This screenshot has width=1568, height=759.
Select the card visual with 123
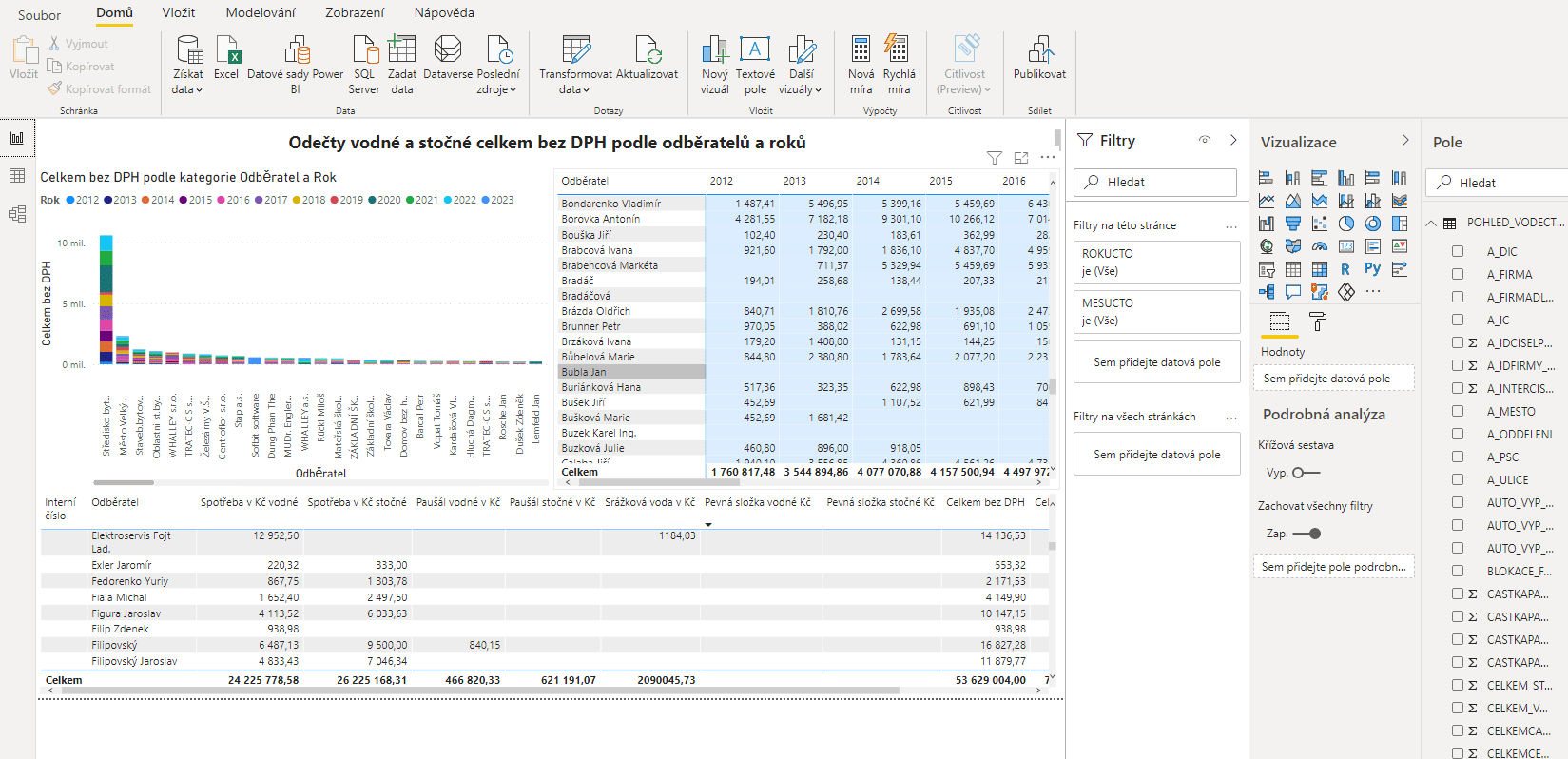1346,246
